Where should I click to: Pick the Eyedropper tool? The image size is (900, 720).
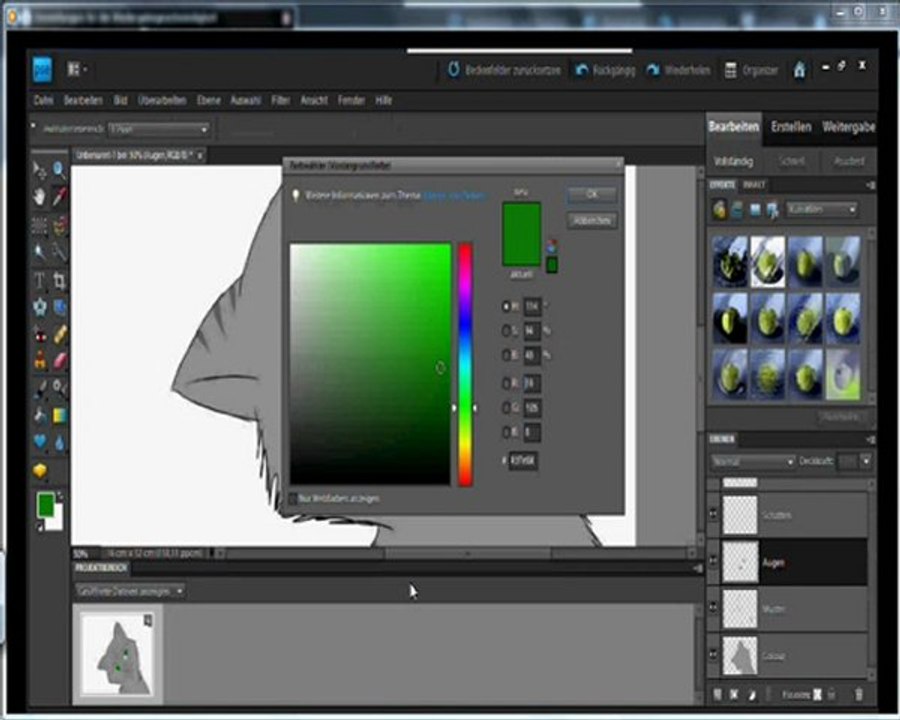pyautogui.click(x=60, y=196)
